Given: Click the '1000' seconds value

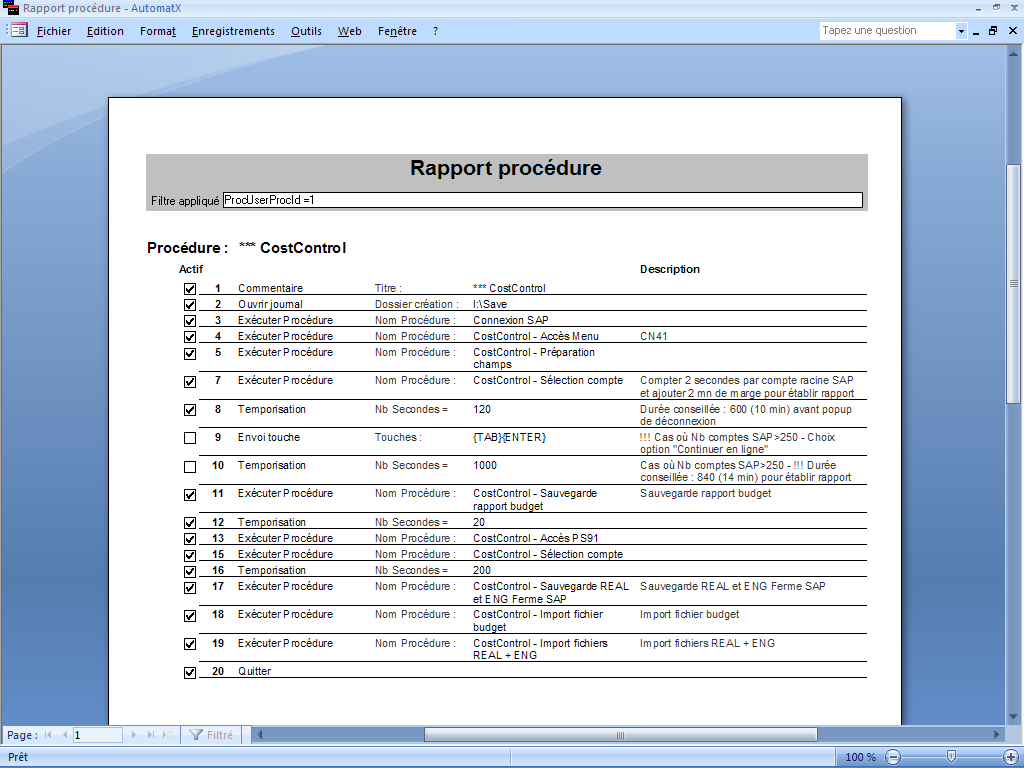Looking at the screenshot, I should [x=485, y=466].
